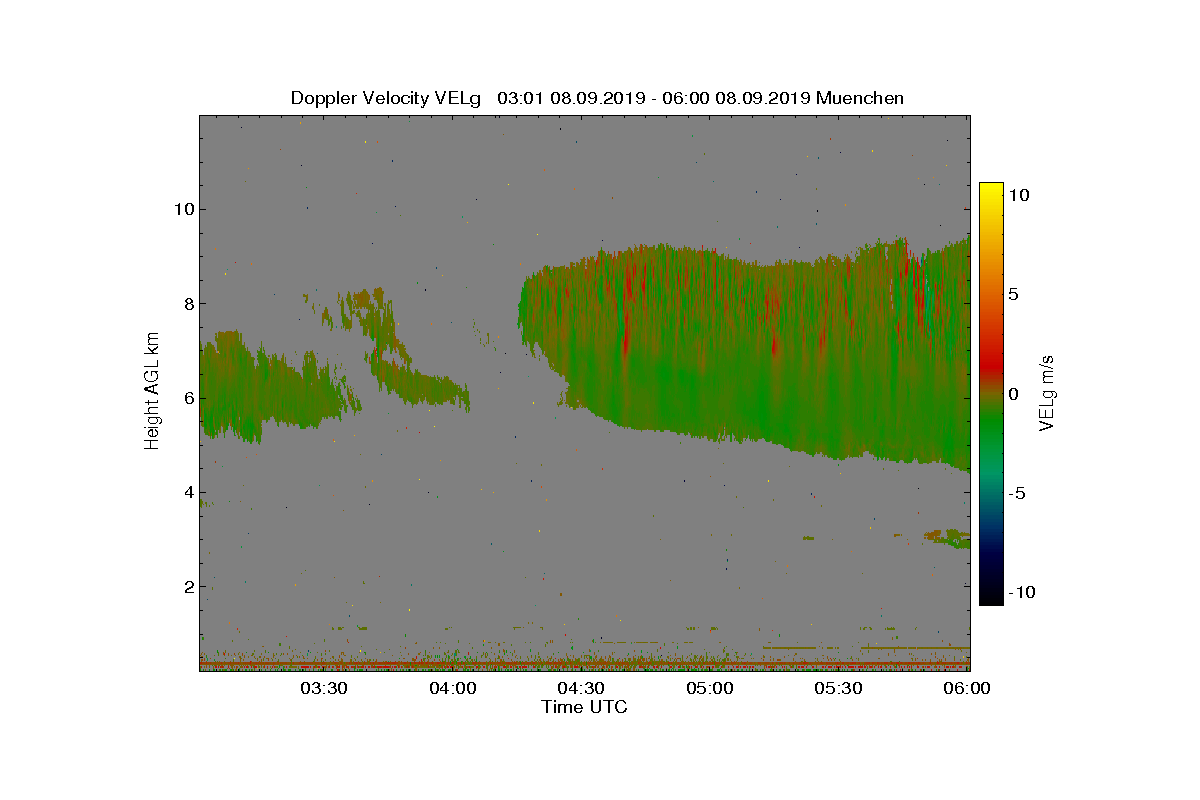Click the 05:00 time tick label
Image resolution: width=1200 pixels, height=800 pixels.
point(711,689)
